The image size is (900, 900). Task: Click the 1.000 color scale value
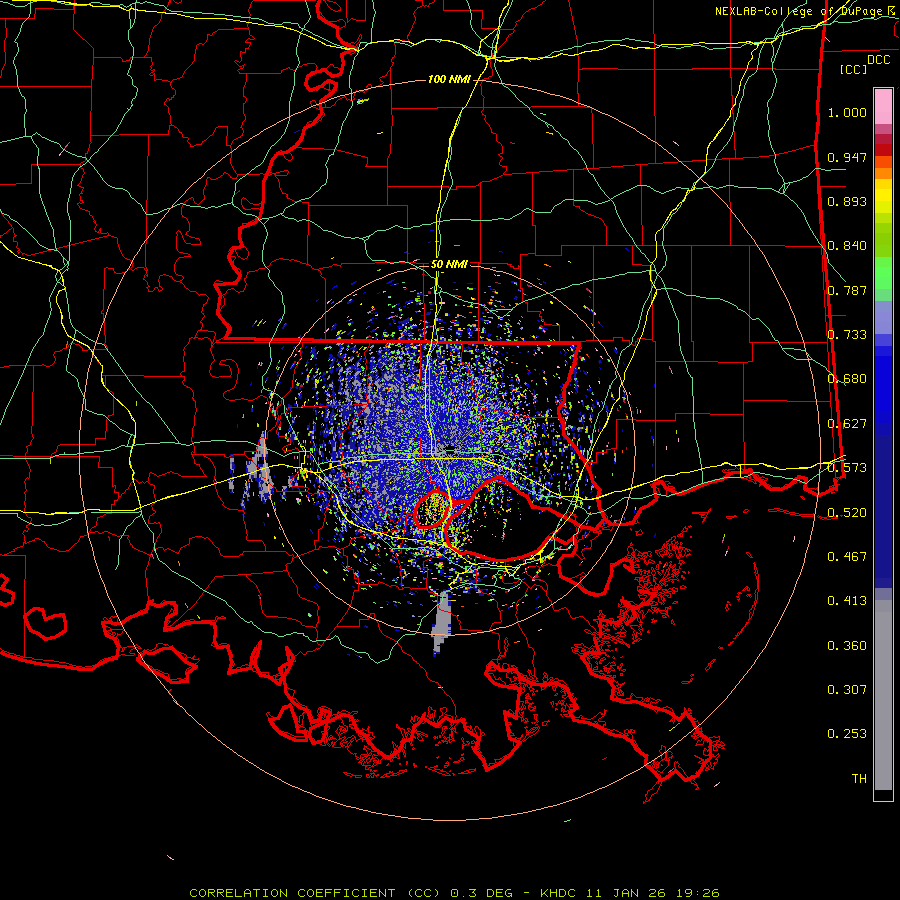tap(847, 112)
